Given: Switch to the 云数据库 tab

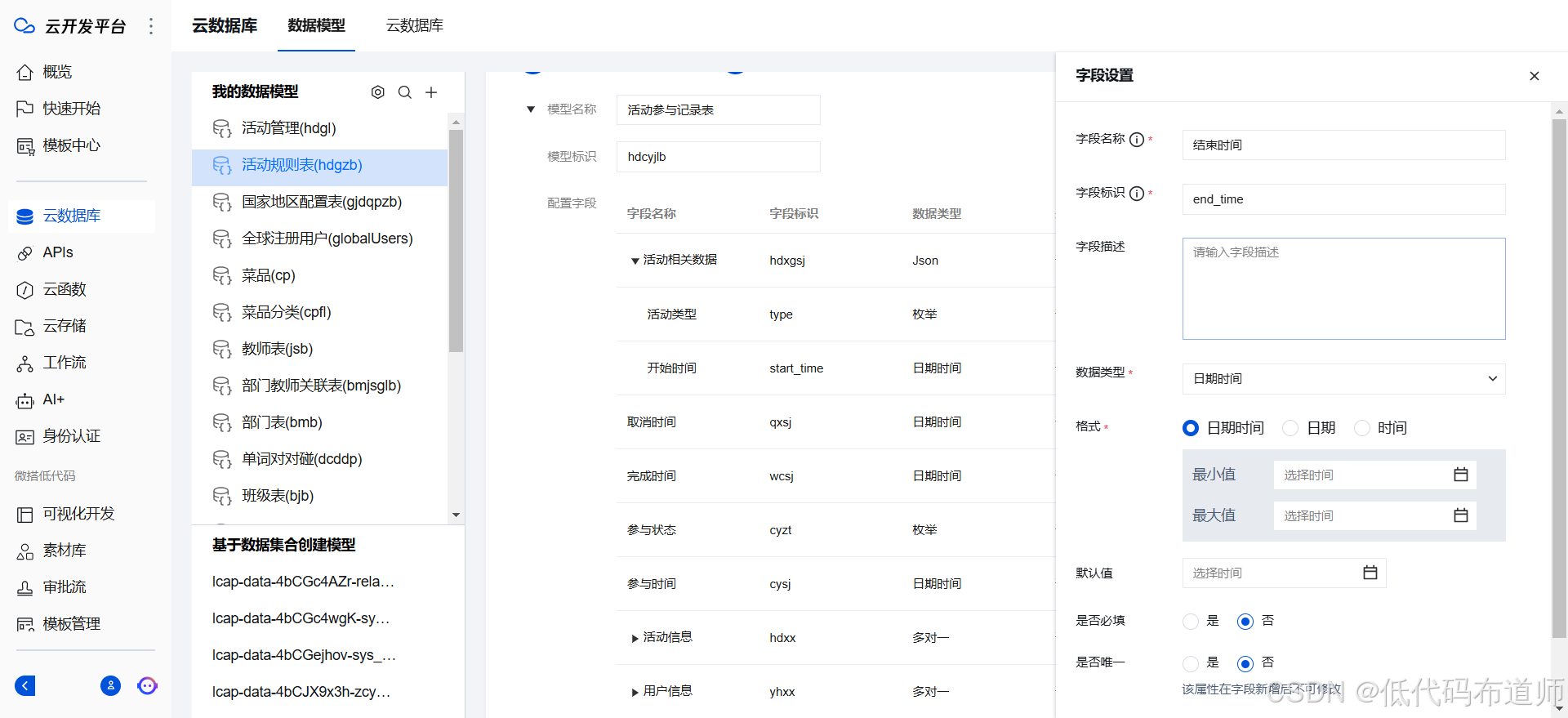Looking at the screenshot, I should [x=415, y=25].
